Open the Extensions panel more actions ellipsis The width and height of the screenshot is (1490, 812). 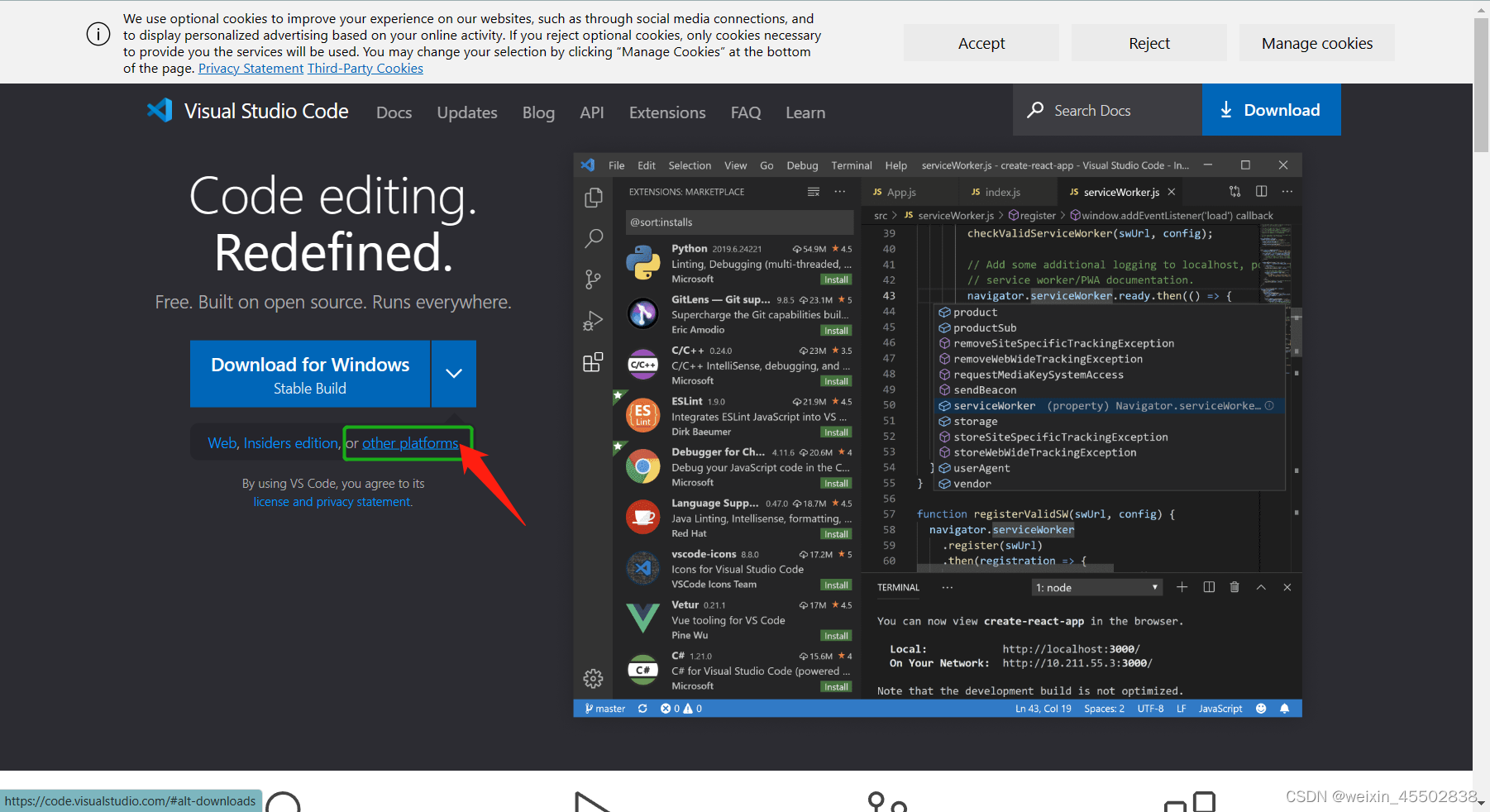click(840, 191)
